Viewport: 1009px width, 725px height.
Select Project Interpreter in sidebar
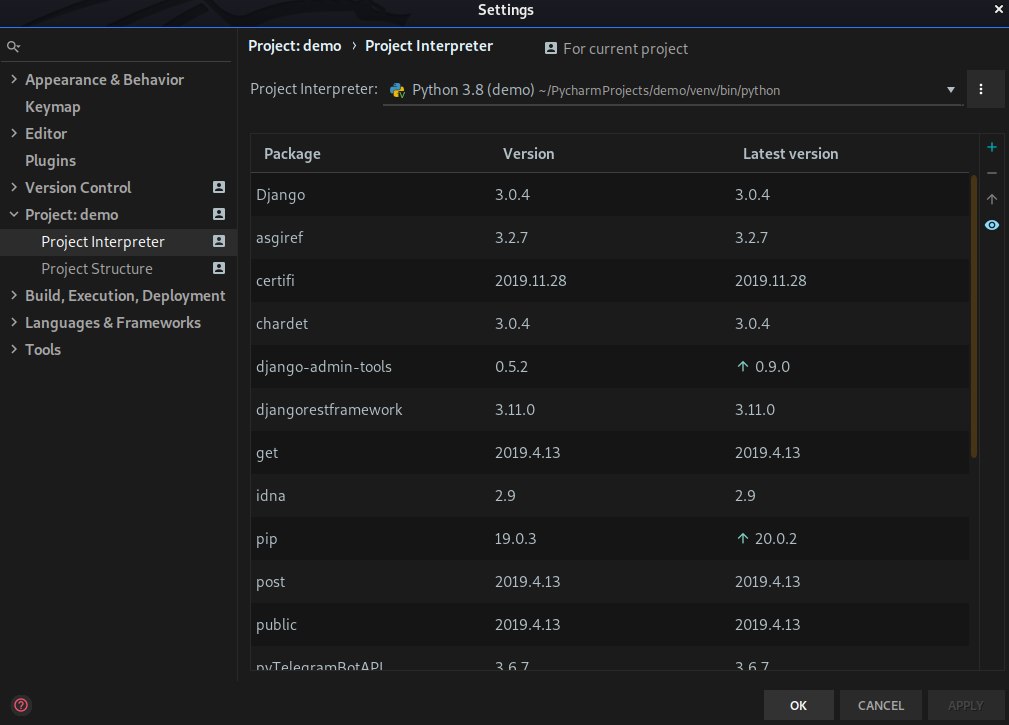pyautogui.click(x=103, y=242)
